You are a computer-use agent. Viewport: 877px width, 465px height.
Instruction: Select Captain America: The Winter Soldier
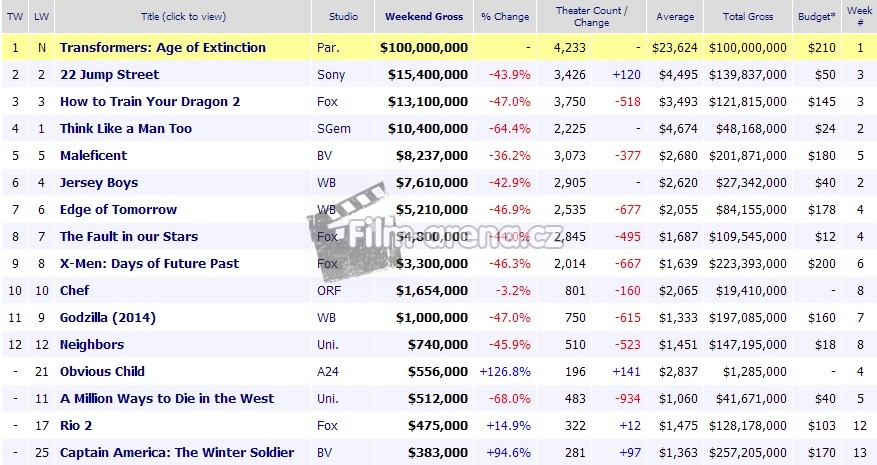tap(177, 452)
